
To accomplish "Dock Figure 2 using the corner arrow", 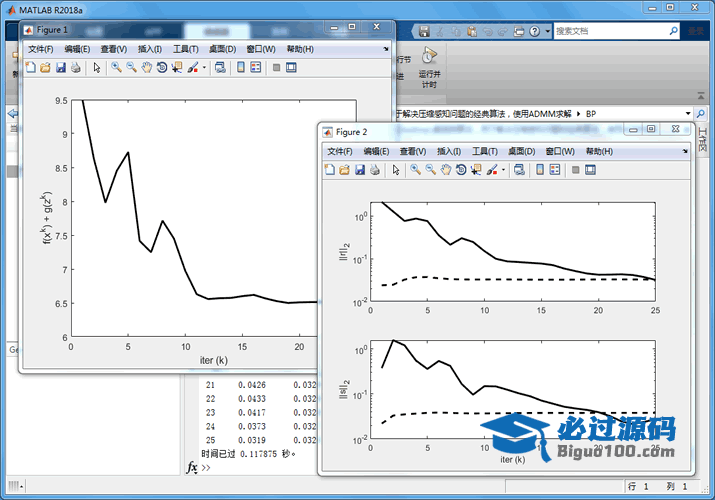I will point(685,151).
